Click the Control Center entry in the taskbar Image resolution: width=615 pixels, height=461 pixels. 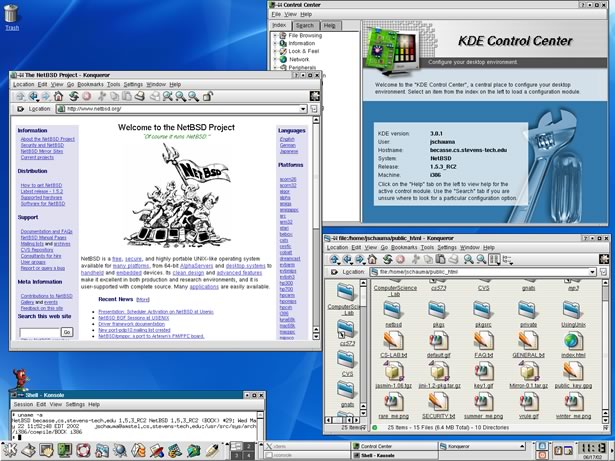(x=376, y=447)
